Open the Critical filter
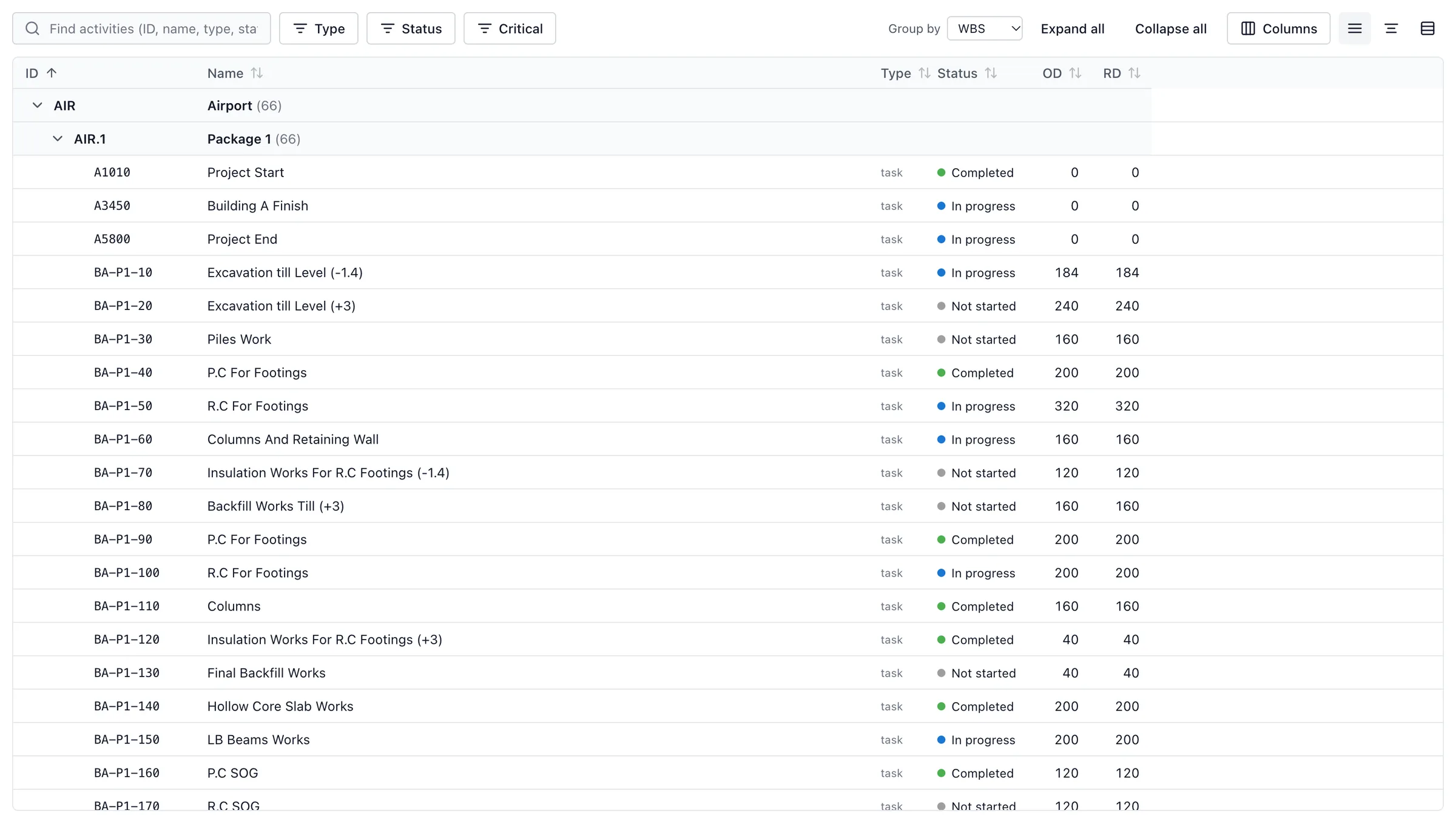Screen dimensions: 1456x815 pyautogui.click(x=510, y=29)
